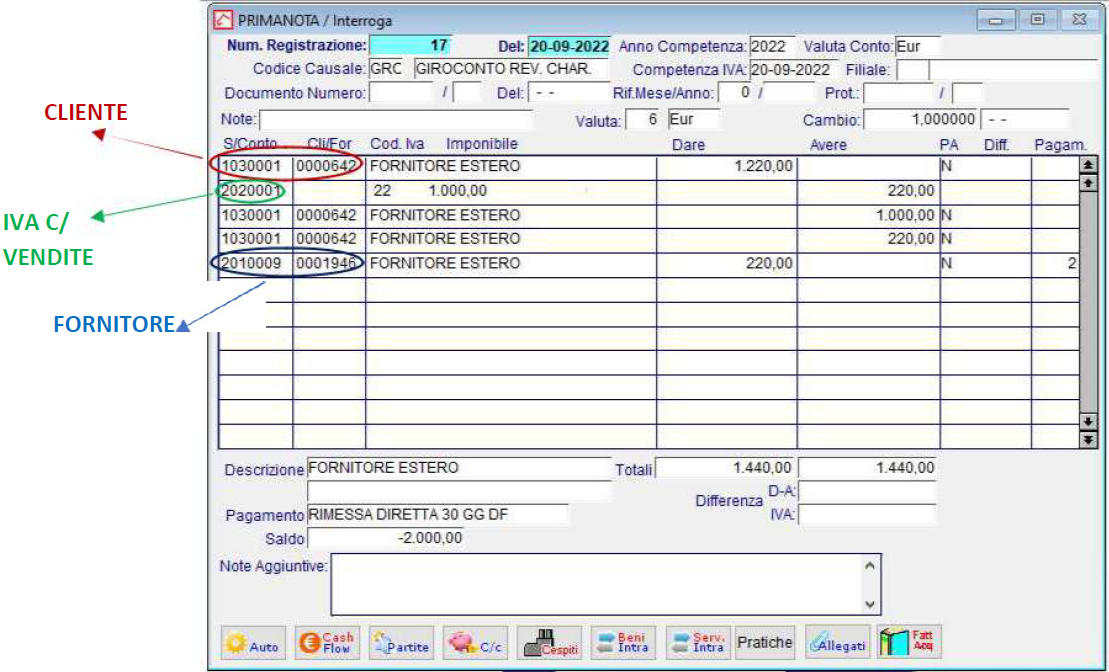The height and width of the screenshot is (672, 1109).
Task: Jump to the bottom of the grid scrollbar
Action: pyautogui.click(x=1088, y=439)
